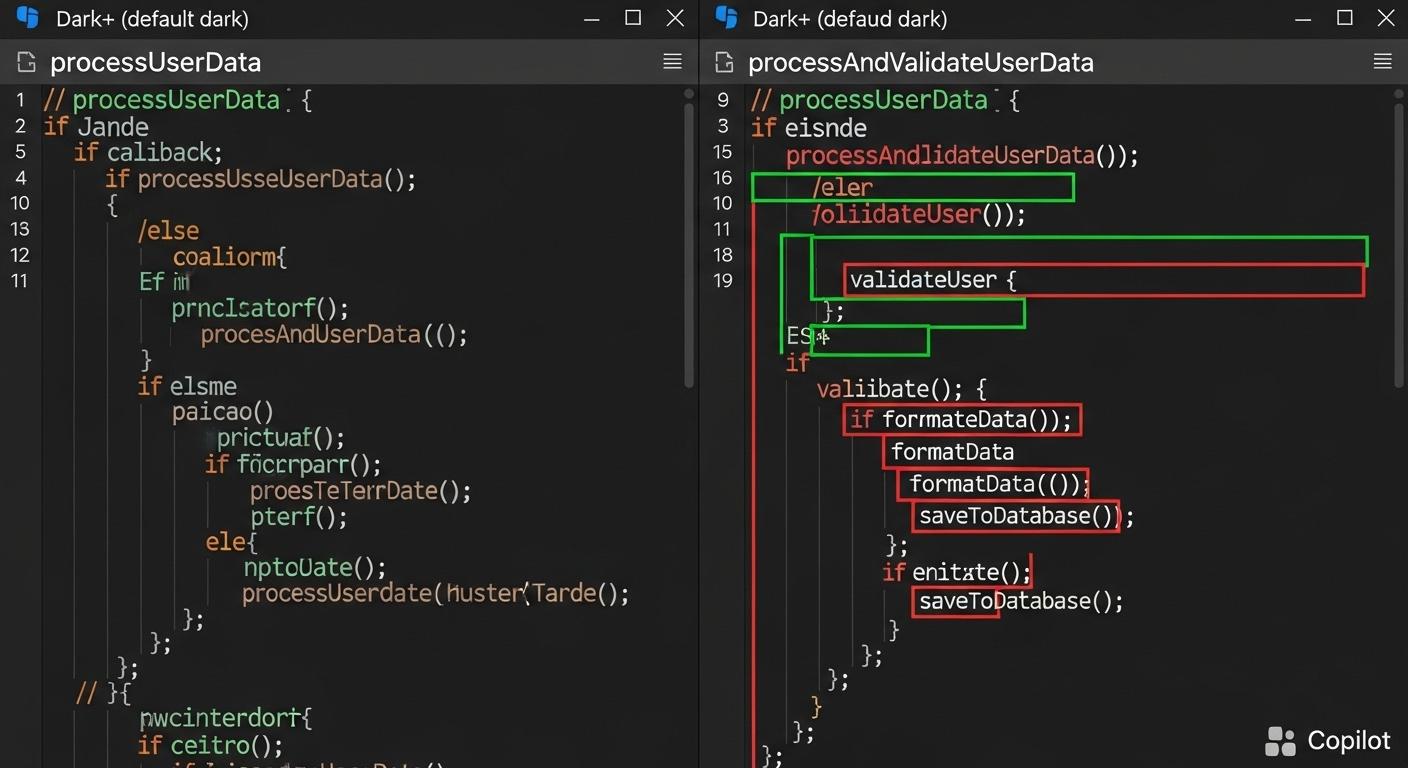Click the Copilot logo in the right title bar

tap(726, 17)
